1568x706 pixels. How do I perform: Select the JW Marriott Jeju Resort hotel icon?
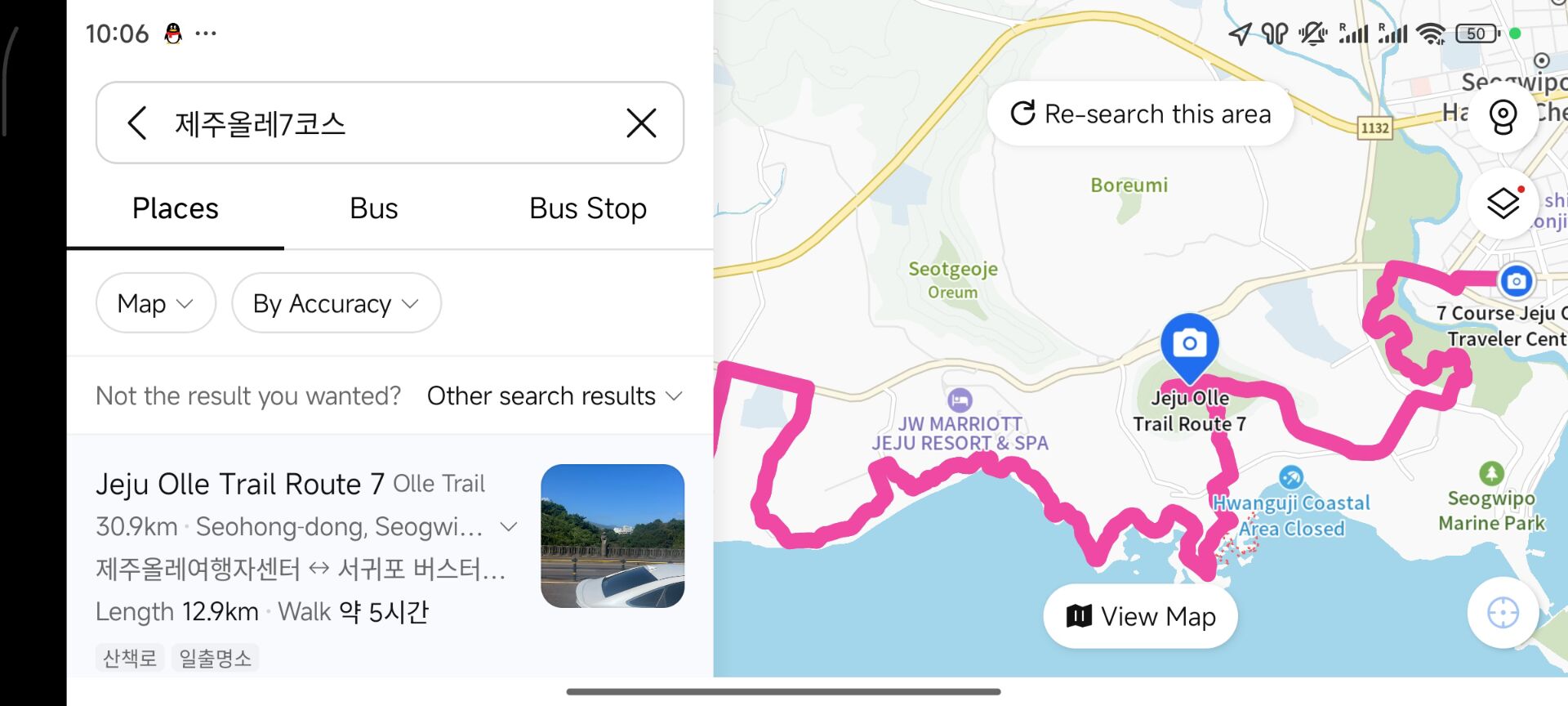pyautogui.click(x=959, y=400)
